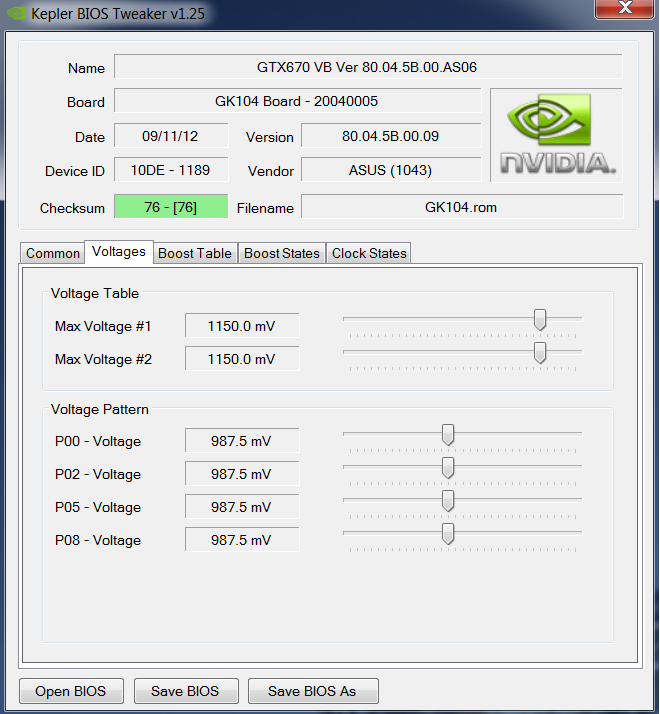Click the Vendor field ASUS (1043)
This screenshot has width=660, height=714.
(391, 170)
